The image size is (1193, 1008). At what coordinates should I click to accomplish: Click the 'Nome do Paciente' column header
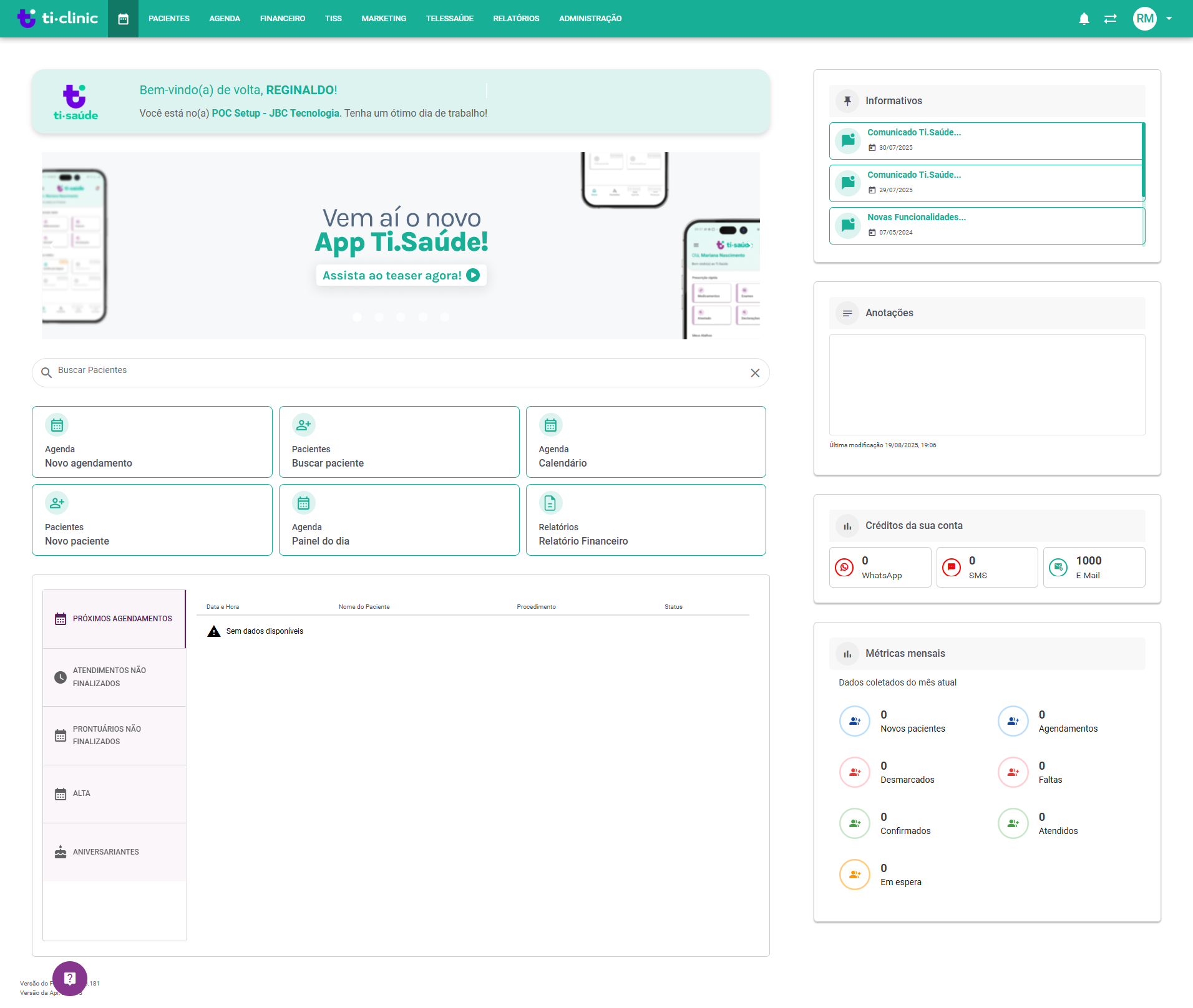[x=364, y=607]
